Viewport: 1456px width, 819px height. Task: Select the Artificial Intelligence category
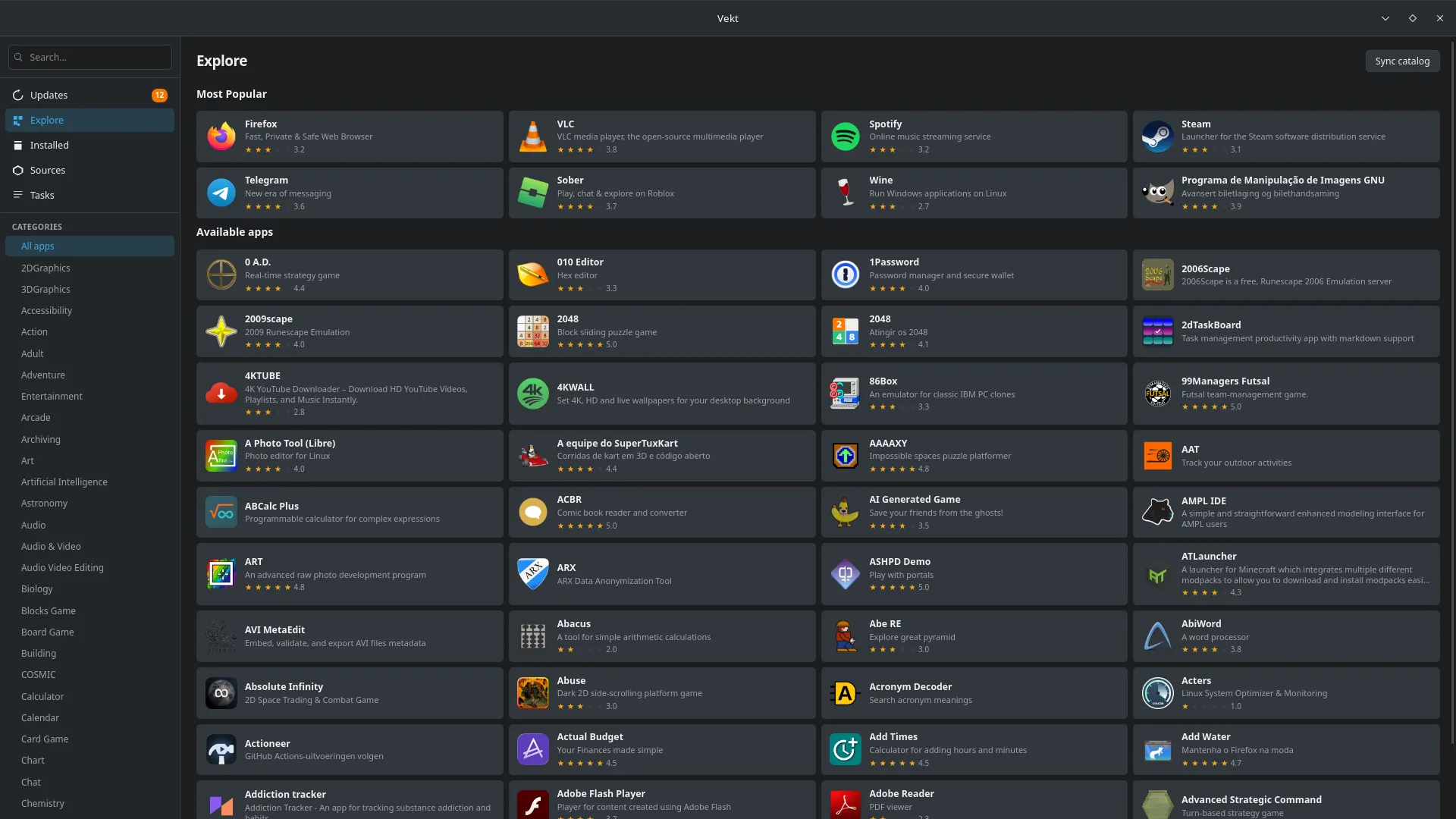[89, 482]
